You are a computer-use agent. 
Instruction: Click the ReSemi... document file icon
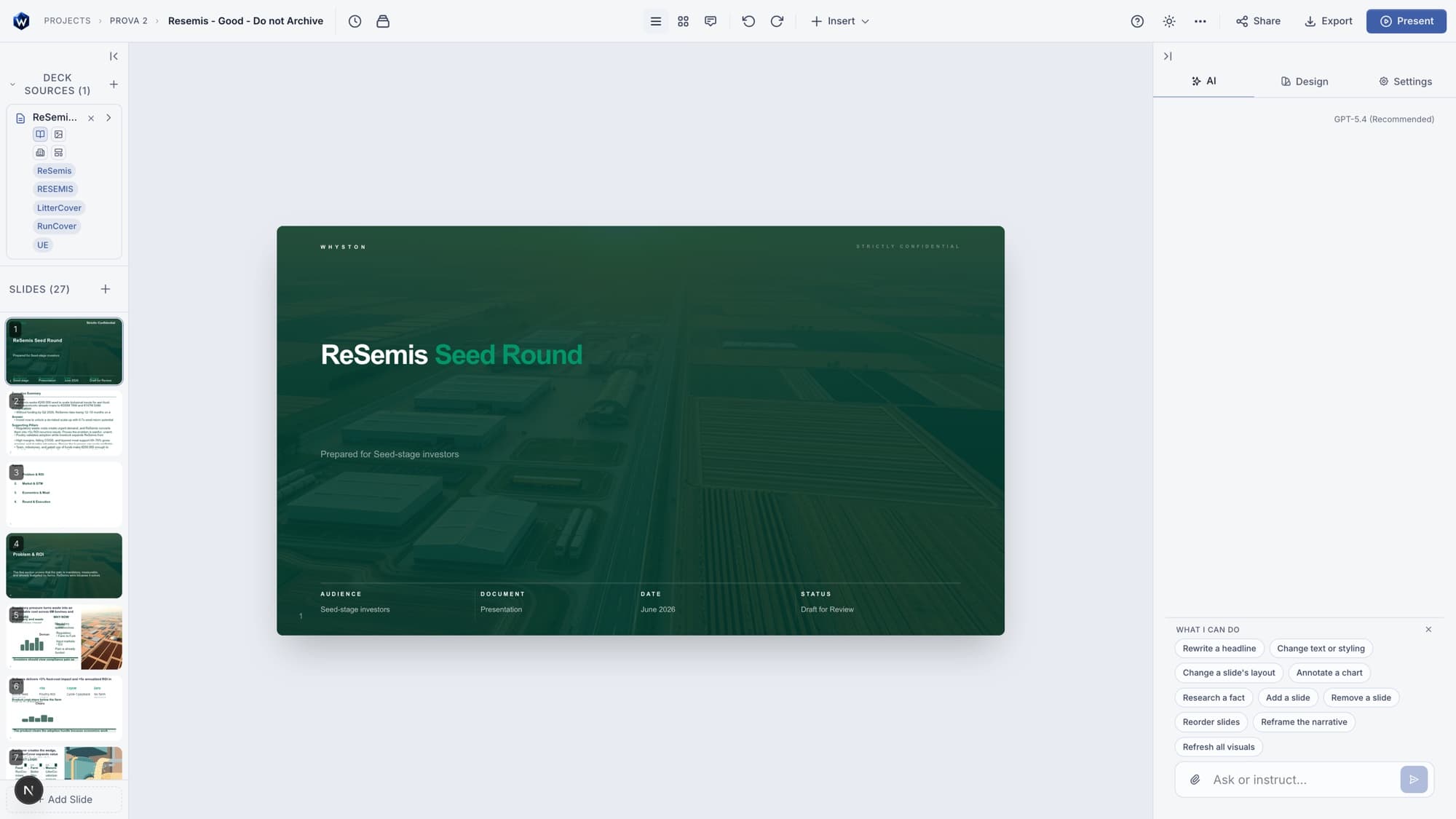point(20,118)
